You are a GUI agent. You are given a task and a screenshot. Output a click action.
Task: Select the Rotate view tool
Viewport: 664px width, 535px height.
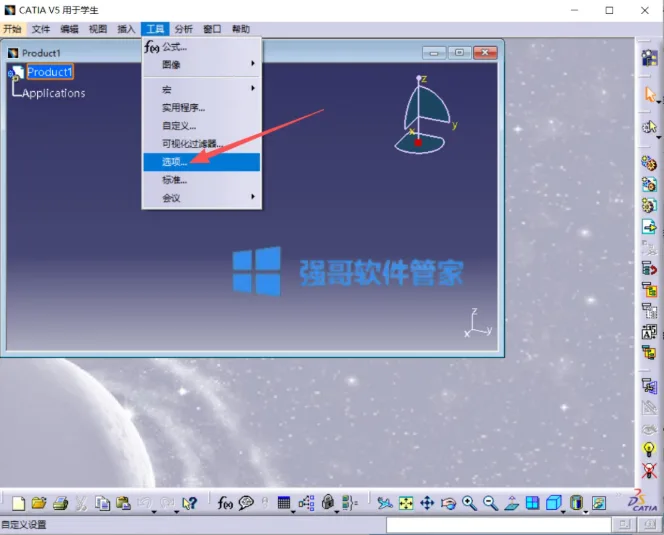point(448,503)
